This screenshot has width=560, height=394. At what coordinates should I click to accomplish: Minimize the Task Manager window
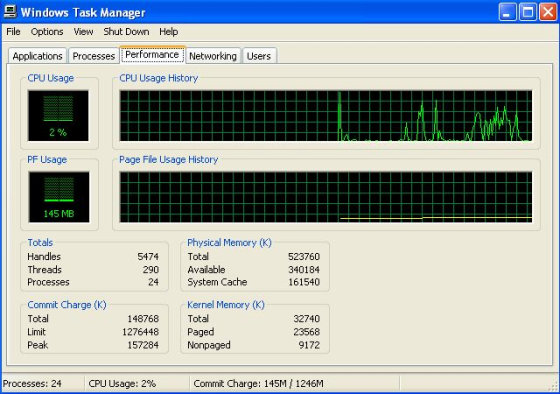[x=507, y=12]
